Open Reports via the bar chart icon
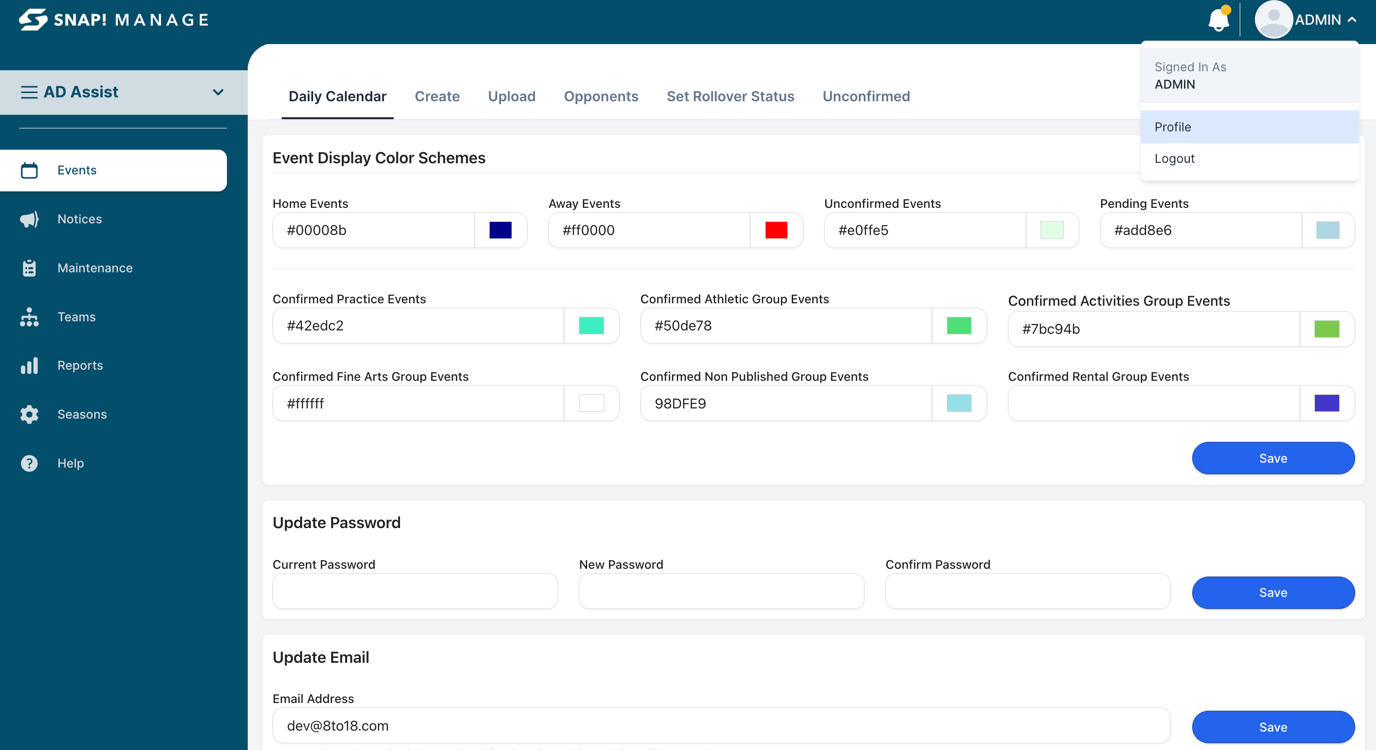Viewport: 1376px width, 750px height. tap(30, 366)
